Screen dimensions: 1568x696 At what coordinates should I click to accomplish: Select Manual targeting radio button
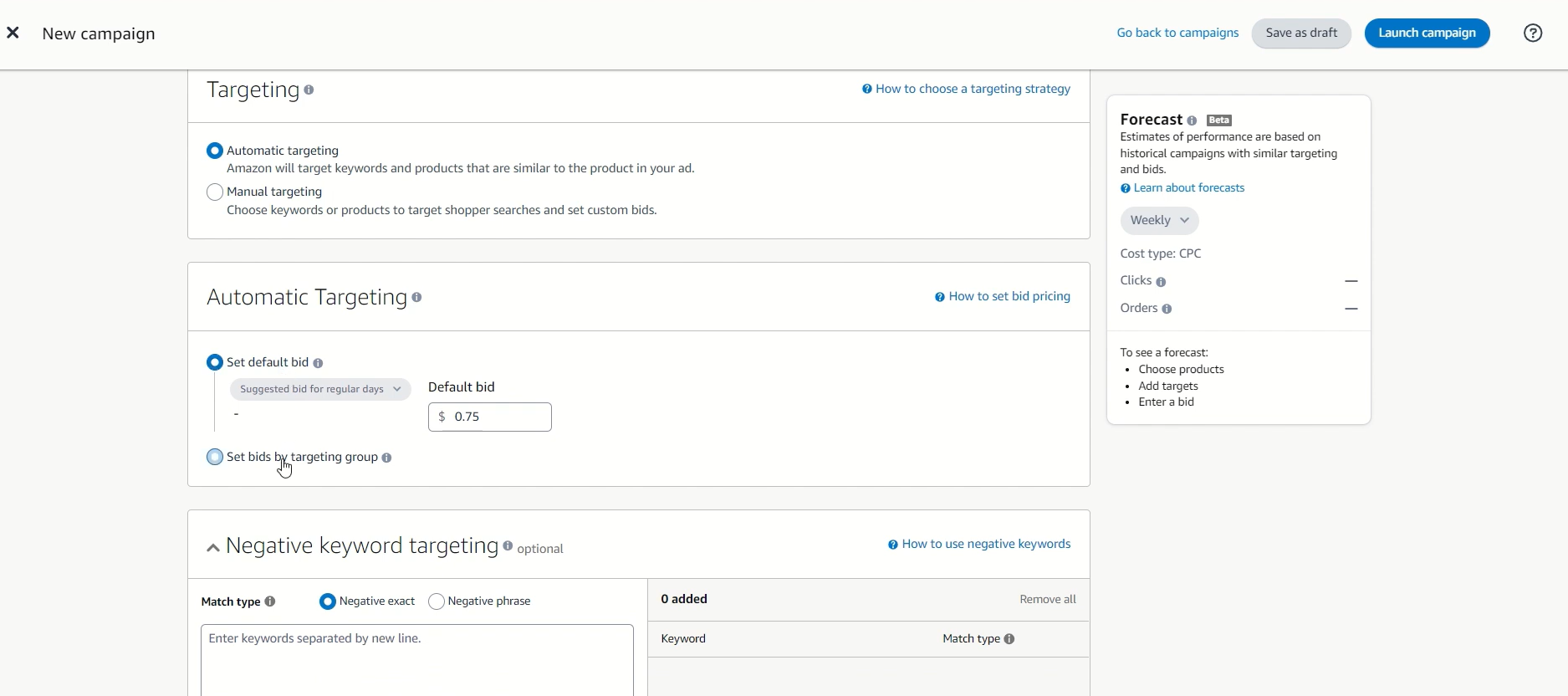(215, 192)
